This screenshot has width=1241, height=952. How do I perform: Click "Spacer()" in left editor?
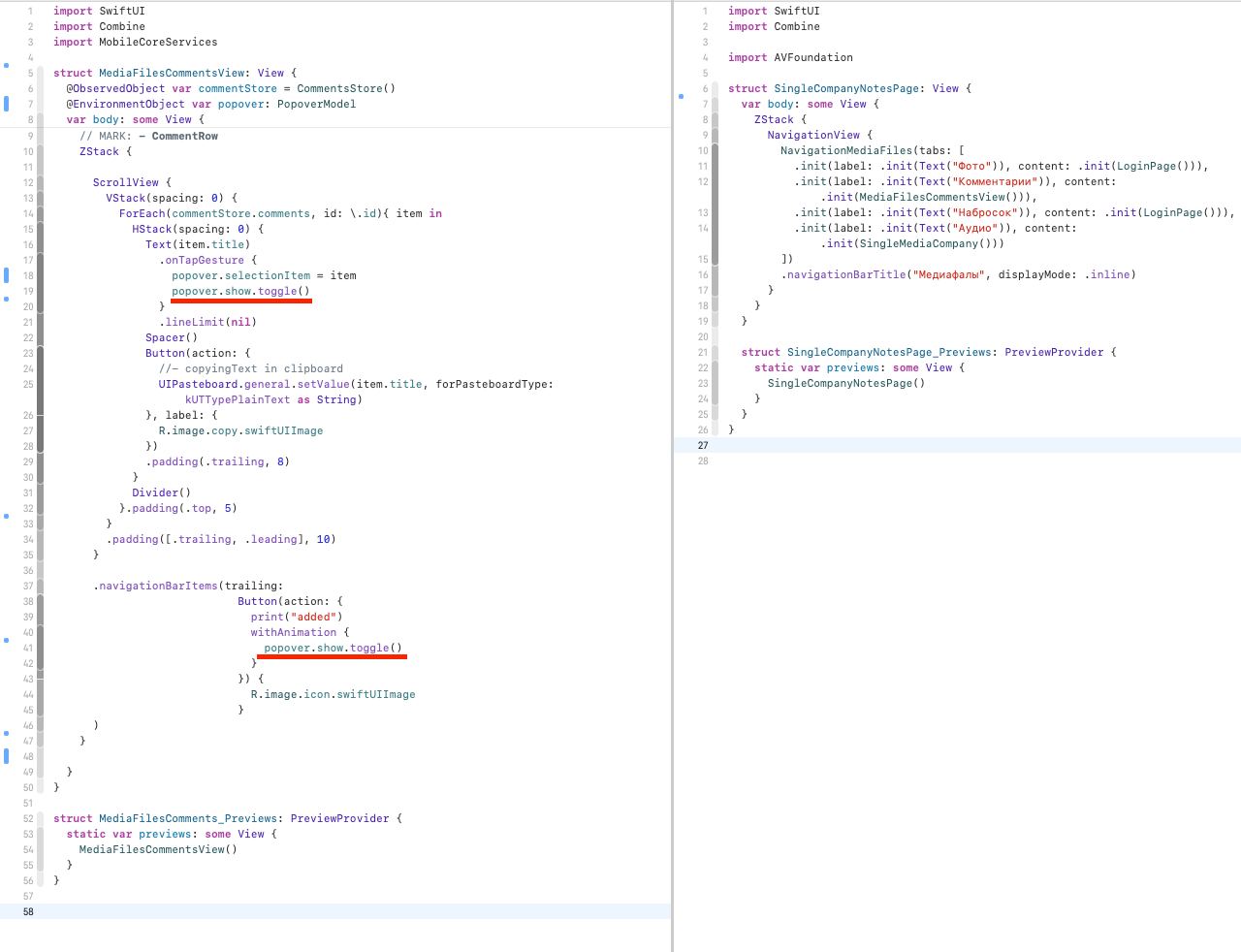click(172, 337)
